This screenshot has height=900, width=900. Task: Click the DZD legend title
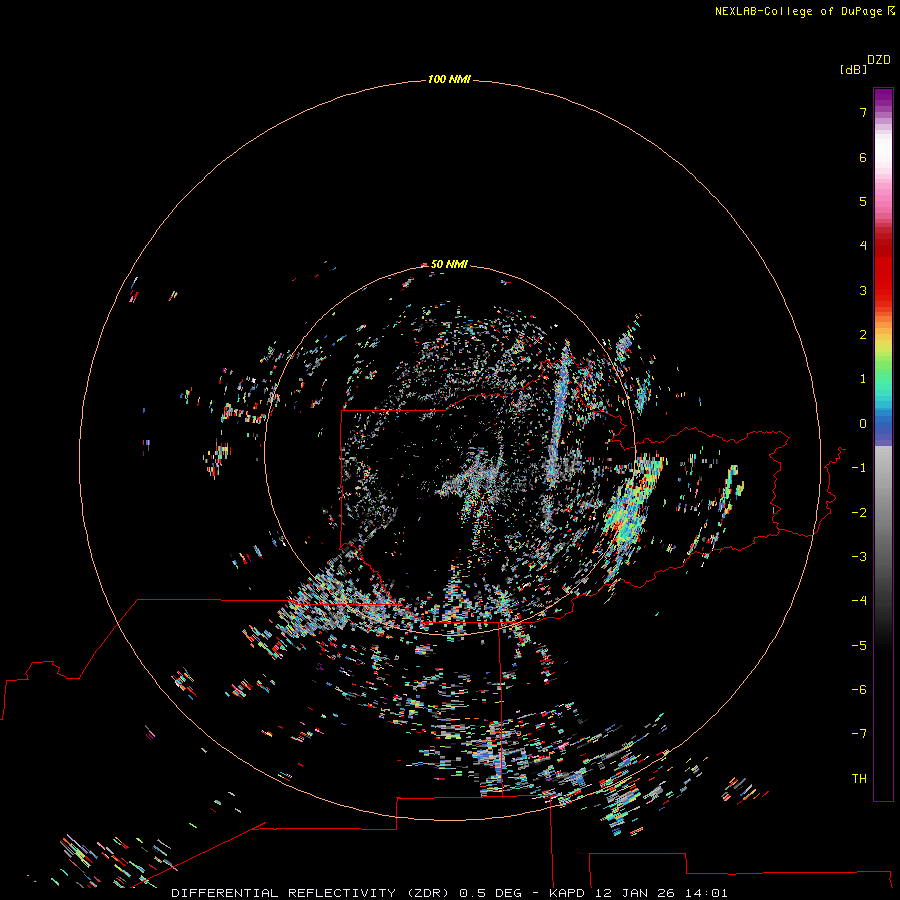pyautogui.click(x=878, y=60)
